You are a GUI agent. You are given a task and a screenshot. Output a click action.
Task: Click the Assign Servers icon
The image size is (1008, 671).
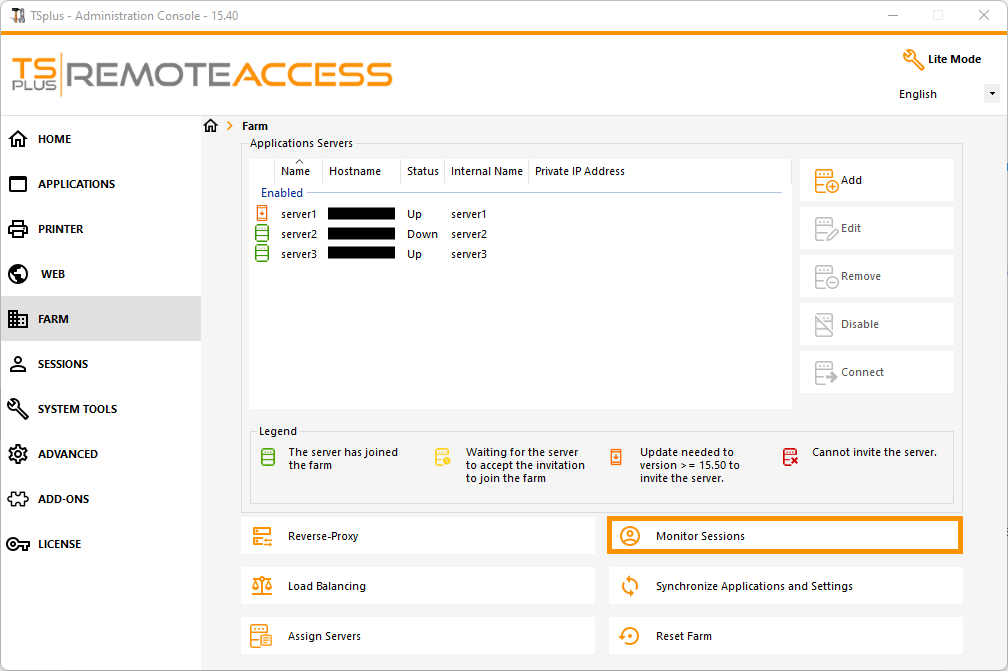pyautogui.click(x=261, y=636)
